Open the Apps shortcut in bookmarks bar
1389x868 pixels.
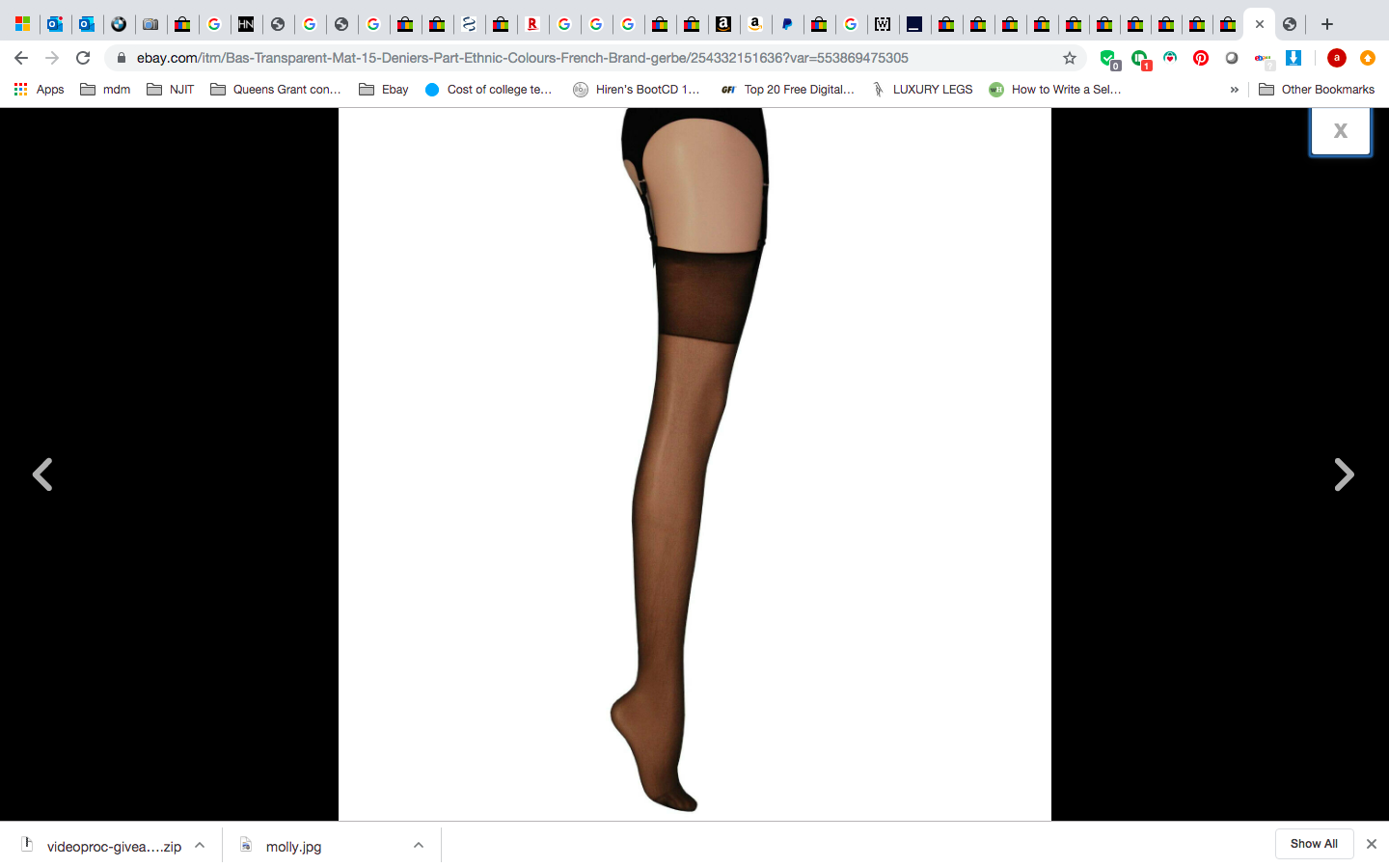coord(39,90)
